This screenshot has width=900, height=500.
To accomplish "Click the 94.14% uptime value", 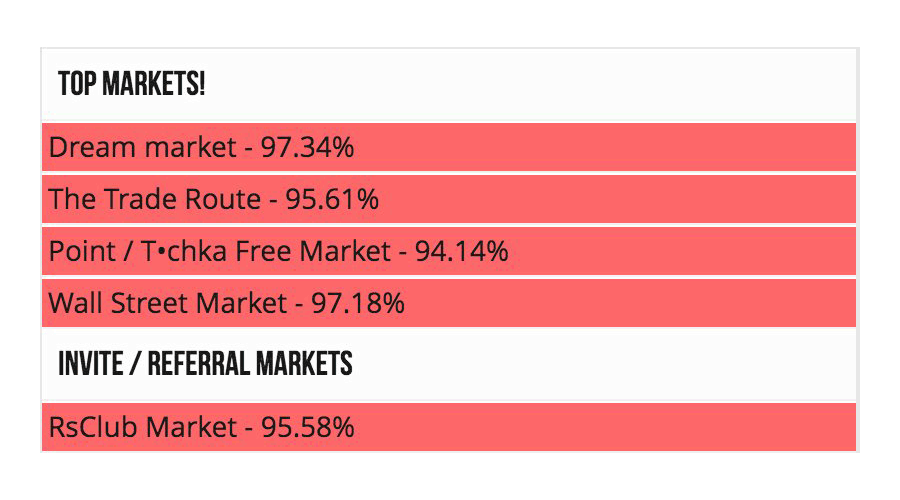I will point(461,251).
